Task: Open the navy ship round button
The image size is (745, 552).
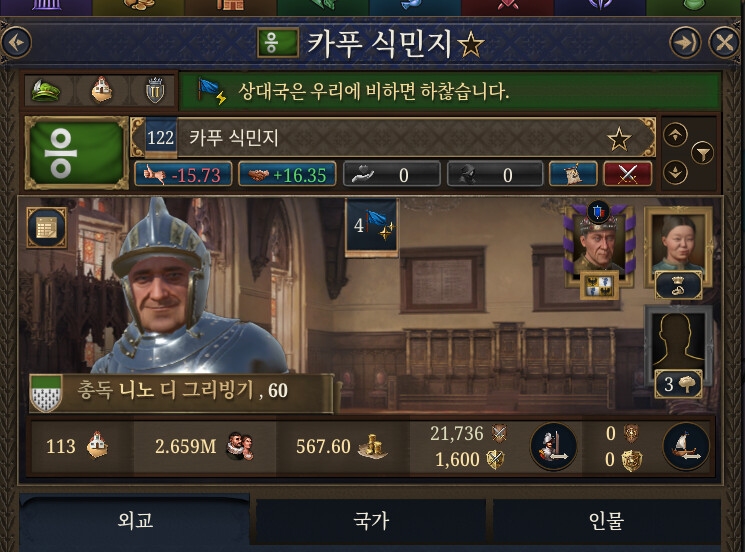Action: pos(686,447)
